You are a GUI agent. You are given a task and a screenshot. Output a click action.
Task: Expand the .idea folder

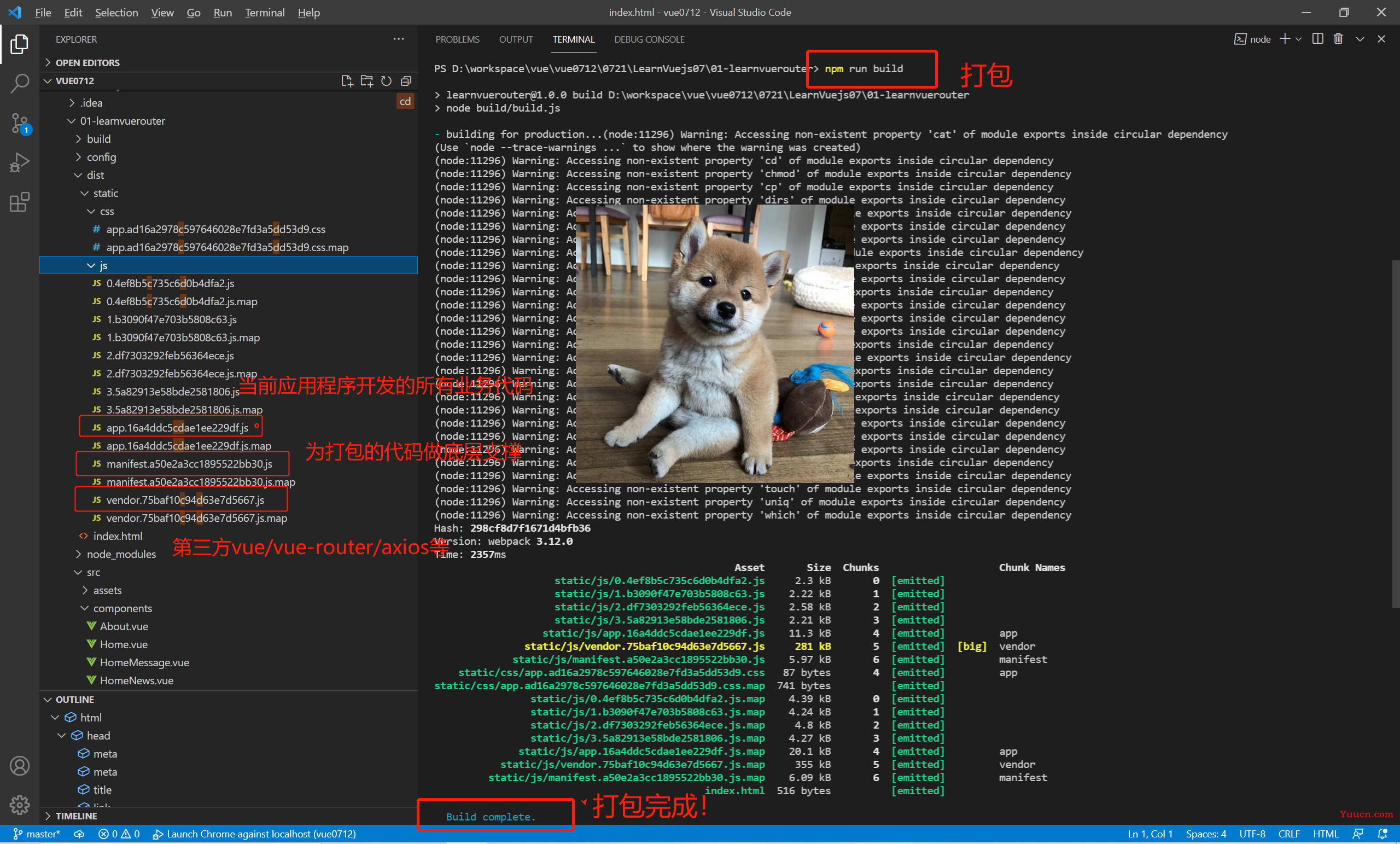point(229,103)
